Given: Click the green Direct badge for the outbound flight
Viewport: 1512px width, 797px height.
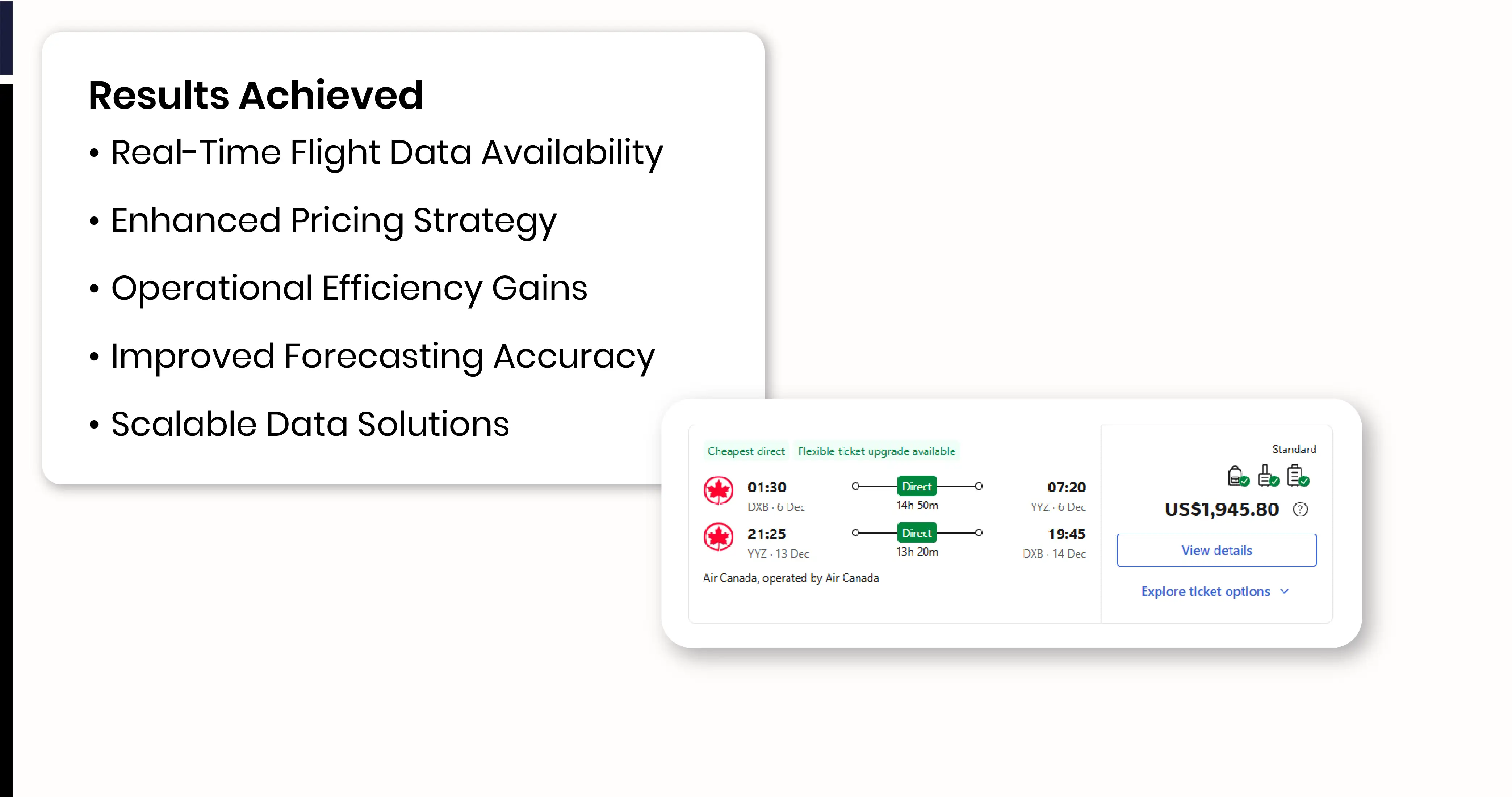Looking at the screenshot, I should point(916,486).
